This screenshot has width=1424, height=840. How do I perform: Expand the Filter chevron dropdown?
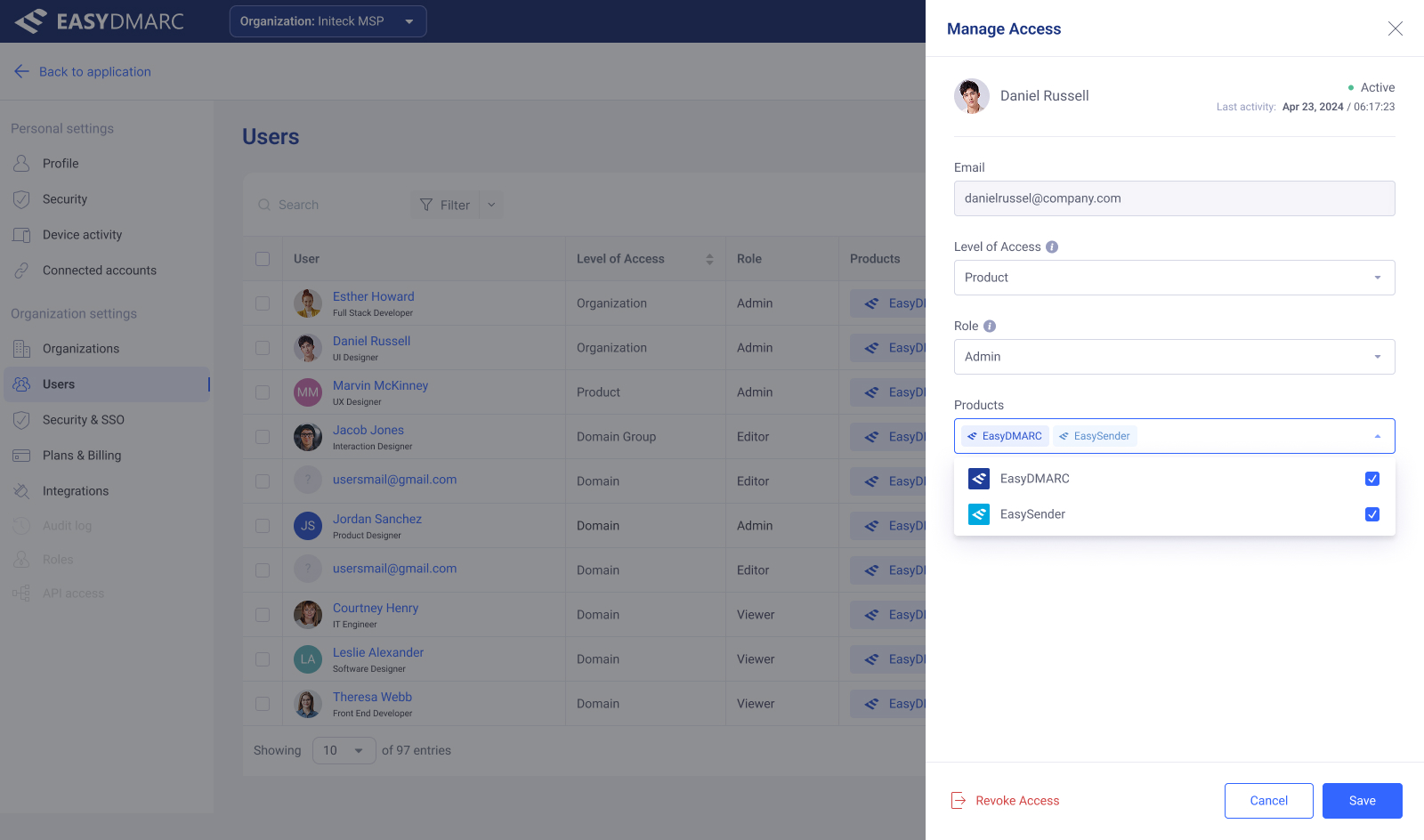pos(491,205)
